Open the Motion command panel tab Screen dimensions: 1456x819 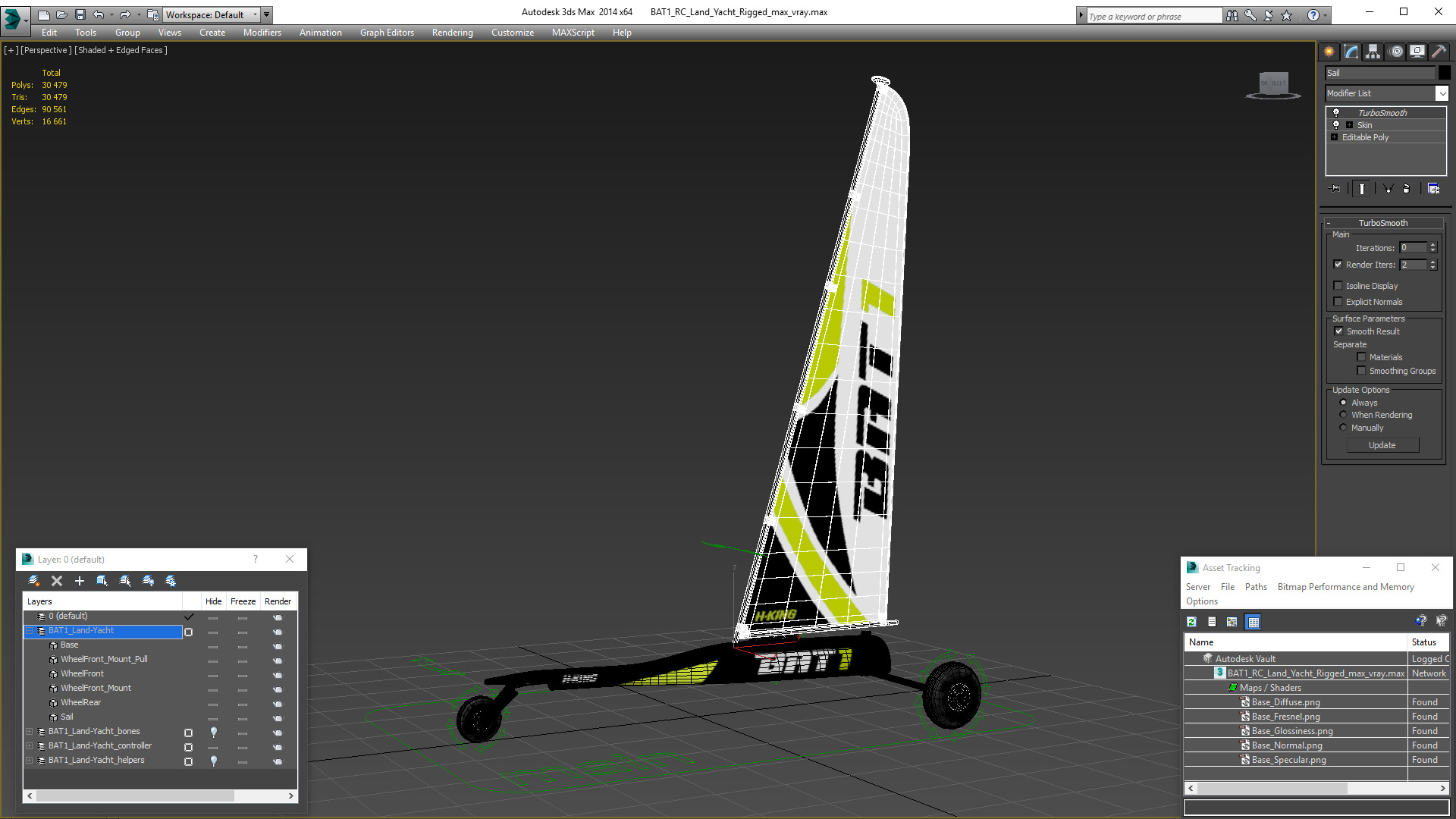(1396, 52)
